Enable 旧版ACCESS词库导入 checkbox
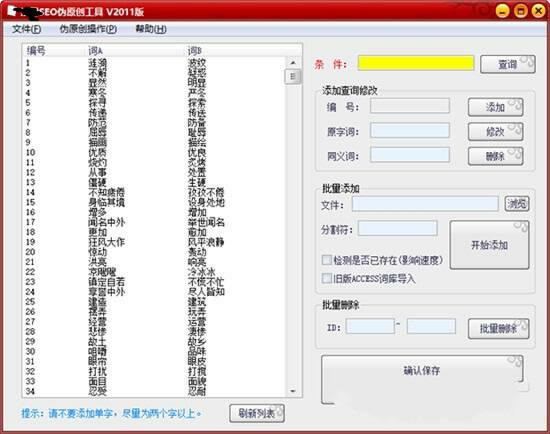This screenshot has height=434, width=550. 327,279
